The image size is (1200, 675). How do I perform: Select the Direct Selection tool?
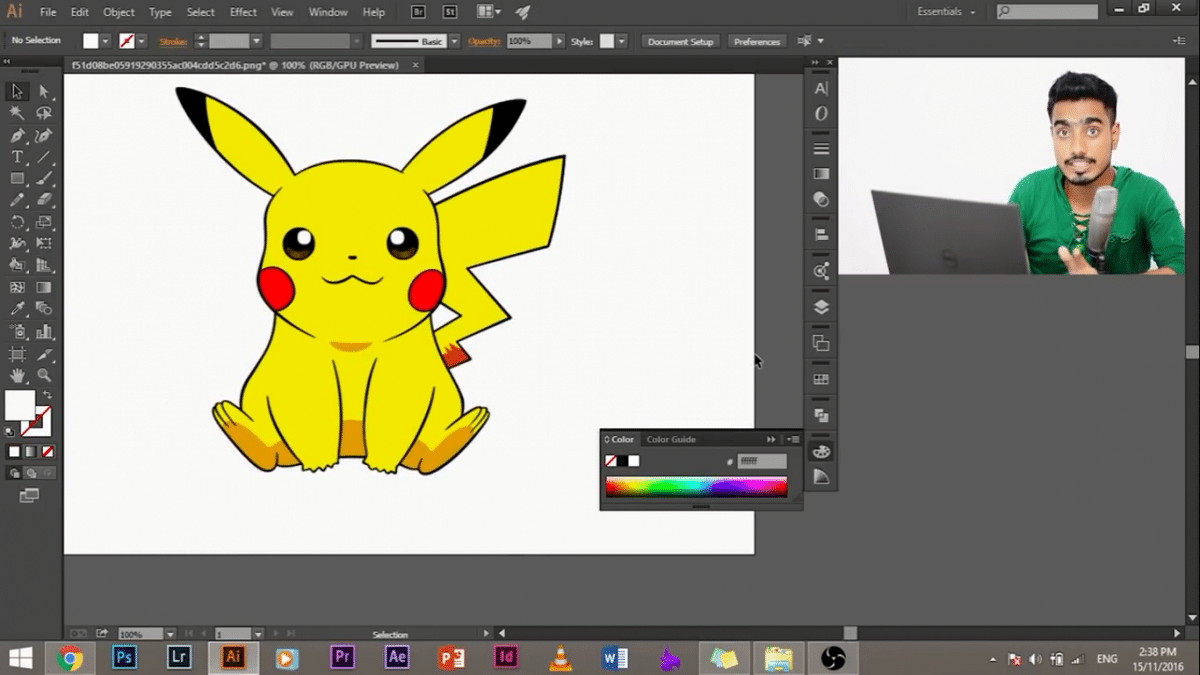(44, 91)
